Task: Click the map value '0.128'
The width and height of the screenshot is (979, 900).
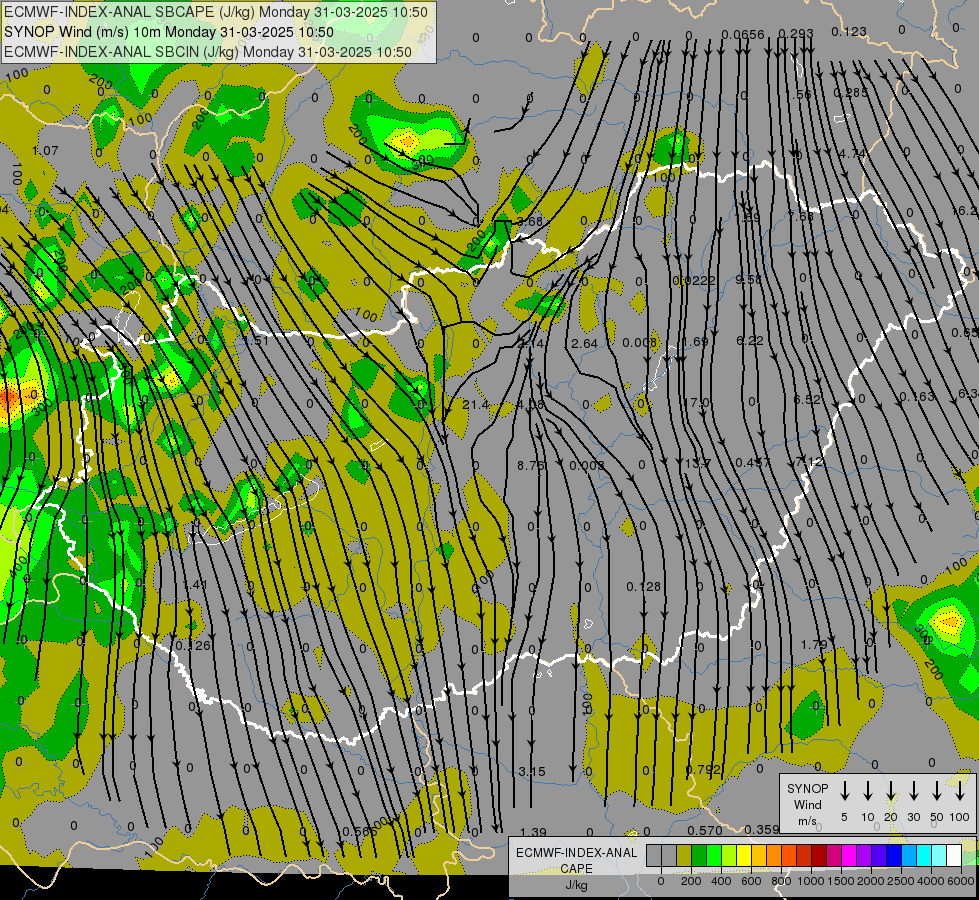Action: pos(644,587)
